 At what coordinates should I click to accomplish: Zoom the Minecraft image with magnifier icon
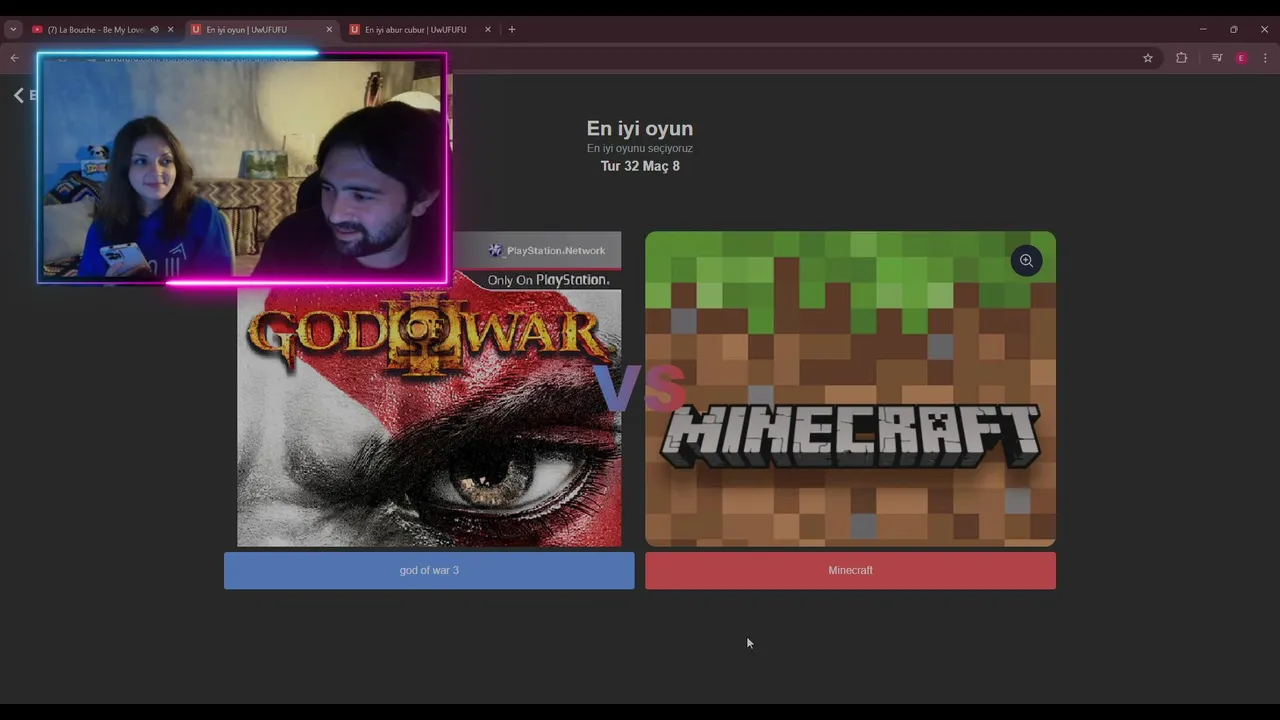1026,261
